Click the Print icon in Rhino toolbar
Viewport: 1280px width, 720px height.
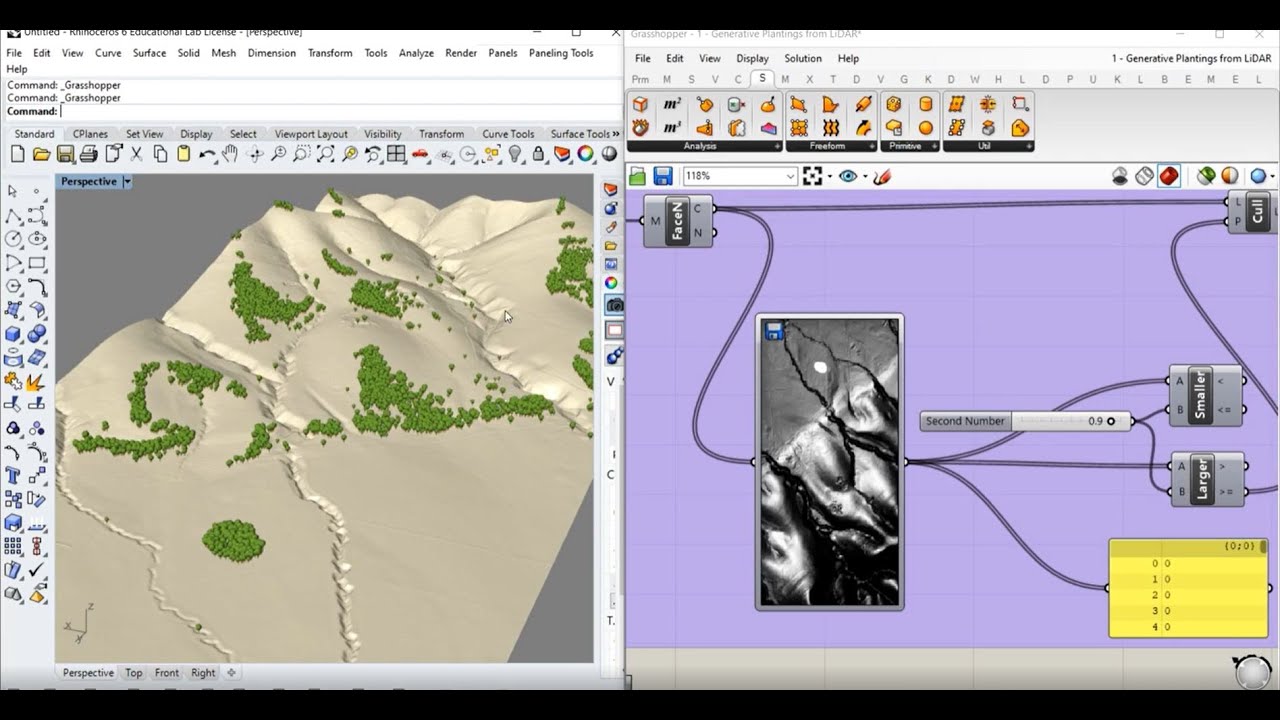pyautogui.click(x=88, y=154)
